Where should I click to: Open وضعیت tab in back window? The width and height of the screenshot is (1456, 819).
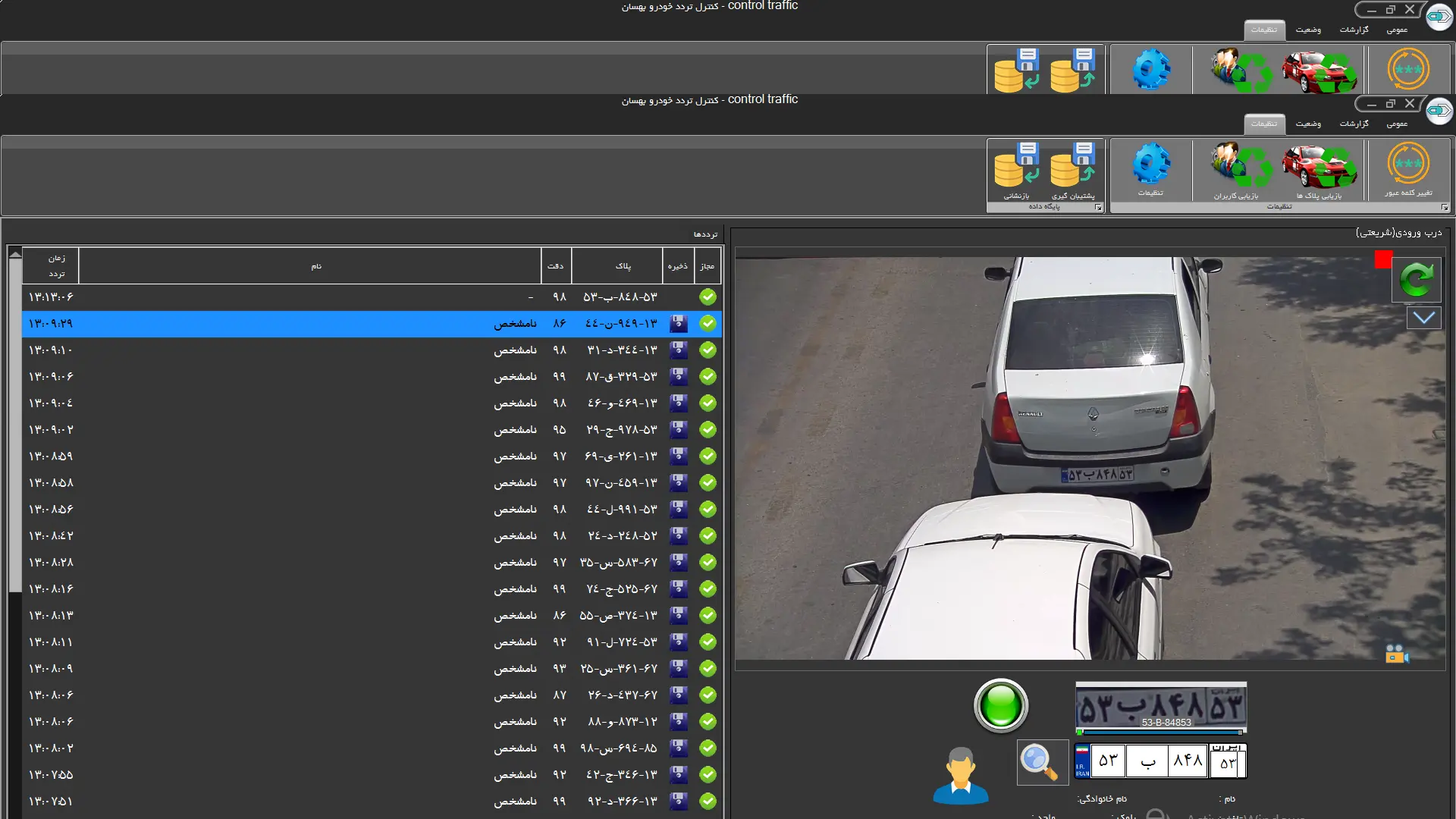[x=1308, y=30]
